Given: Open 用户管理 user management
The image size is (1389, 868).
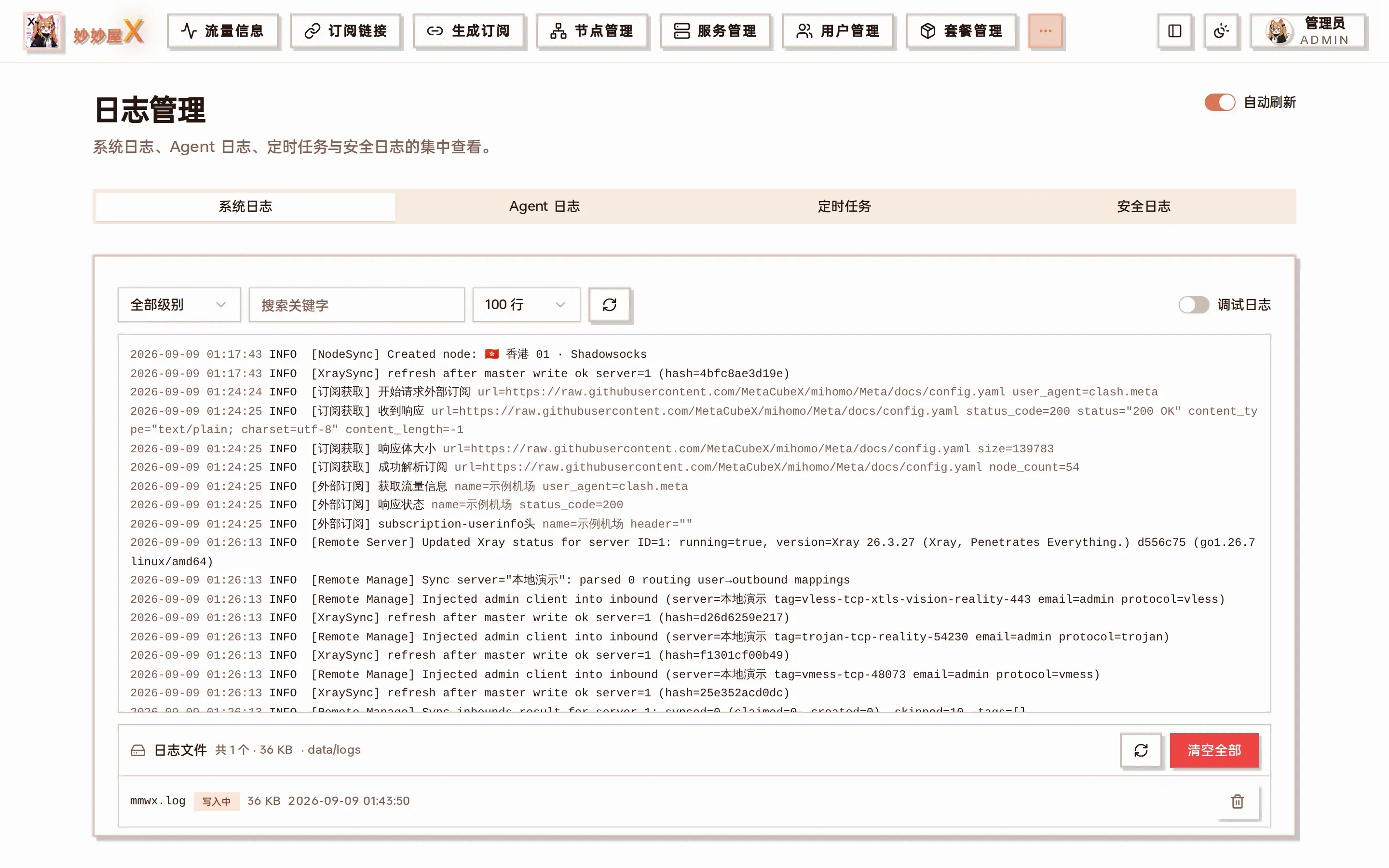Looking at the screenshot, I should (x=838, y=31).
